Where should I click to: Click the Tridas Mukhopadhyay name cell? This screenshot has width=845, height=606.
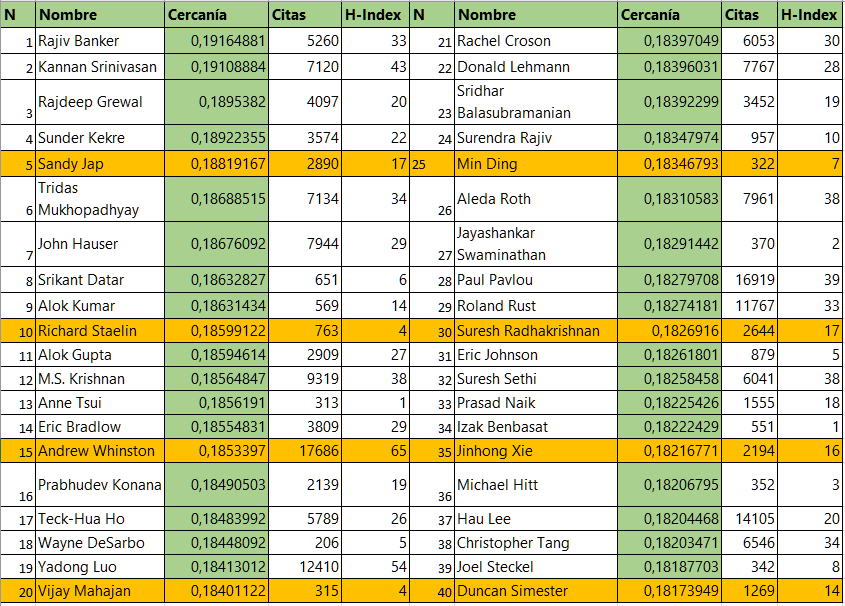tap(100, 199)
